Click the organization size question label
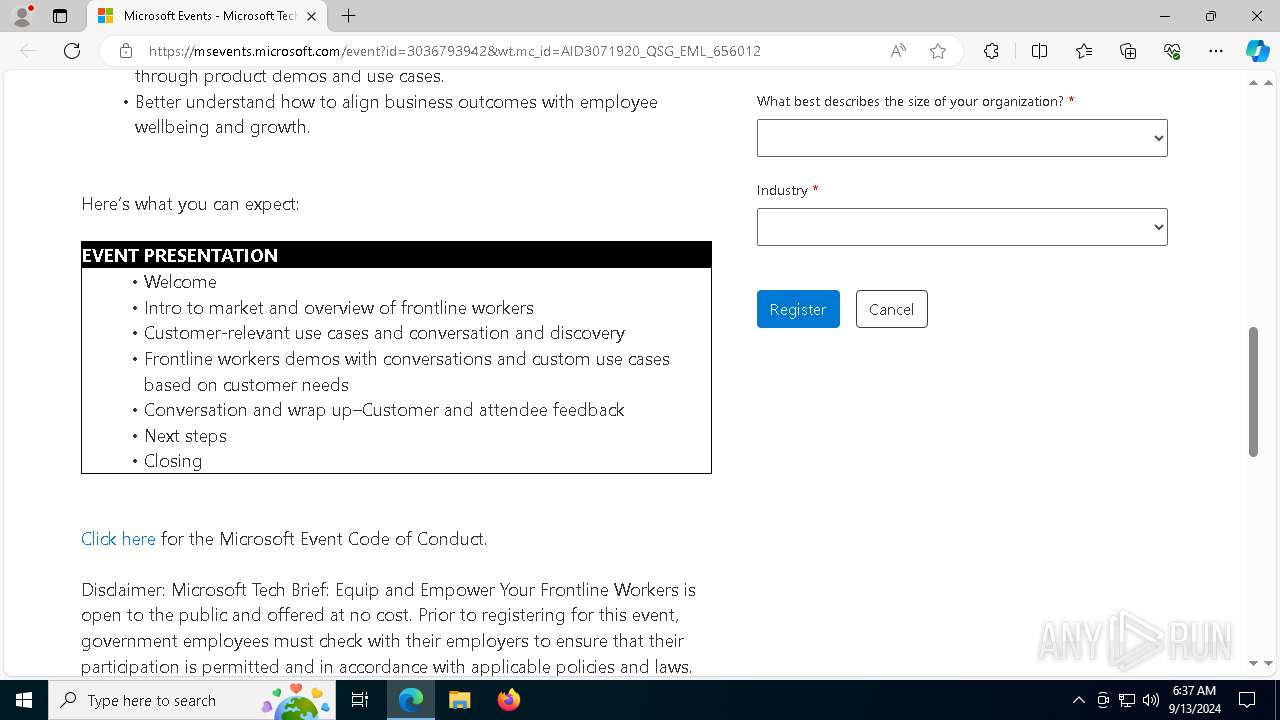 coord(910,101)
